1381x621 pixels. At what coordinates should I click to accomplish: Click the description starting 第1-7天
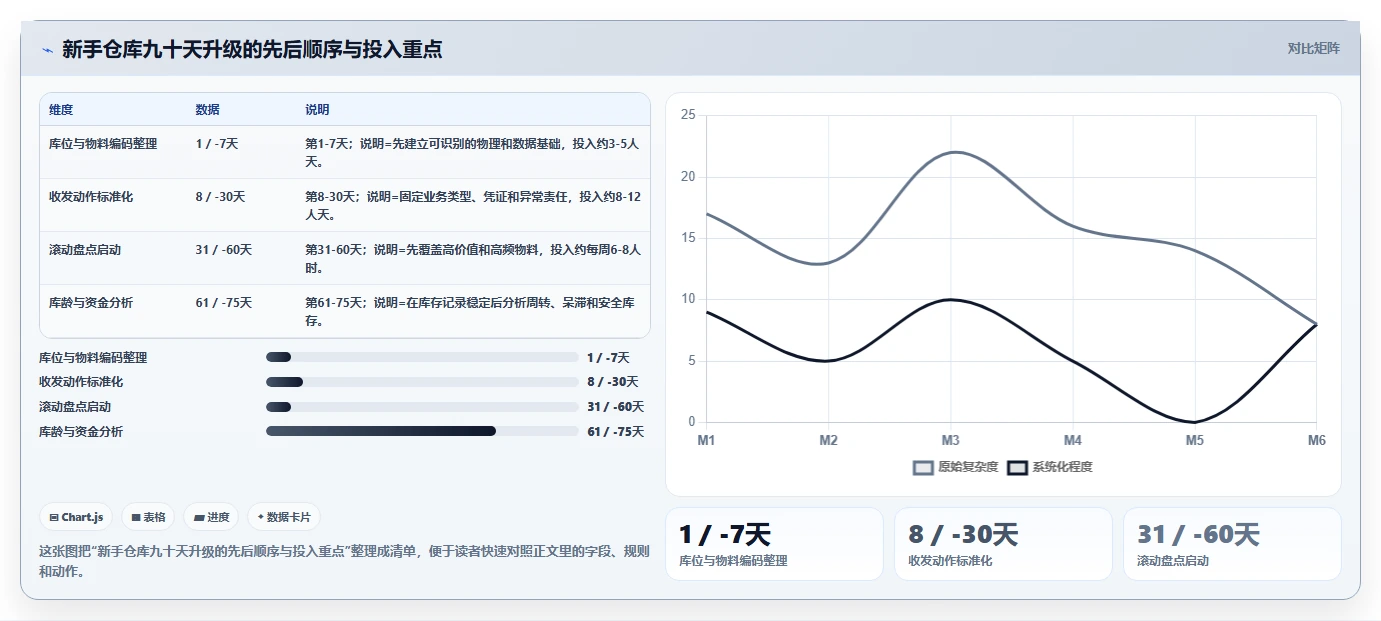472,152
